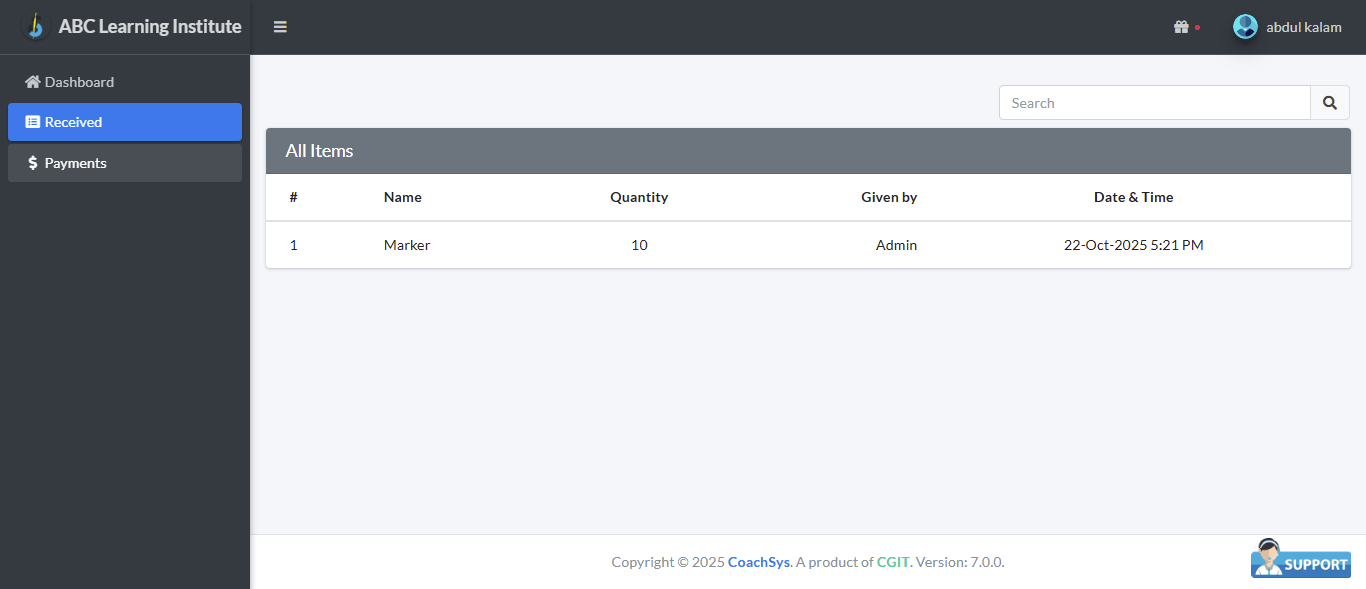
Task: Select the Marker item row
Action: click(x=407, y=245)
